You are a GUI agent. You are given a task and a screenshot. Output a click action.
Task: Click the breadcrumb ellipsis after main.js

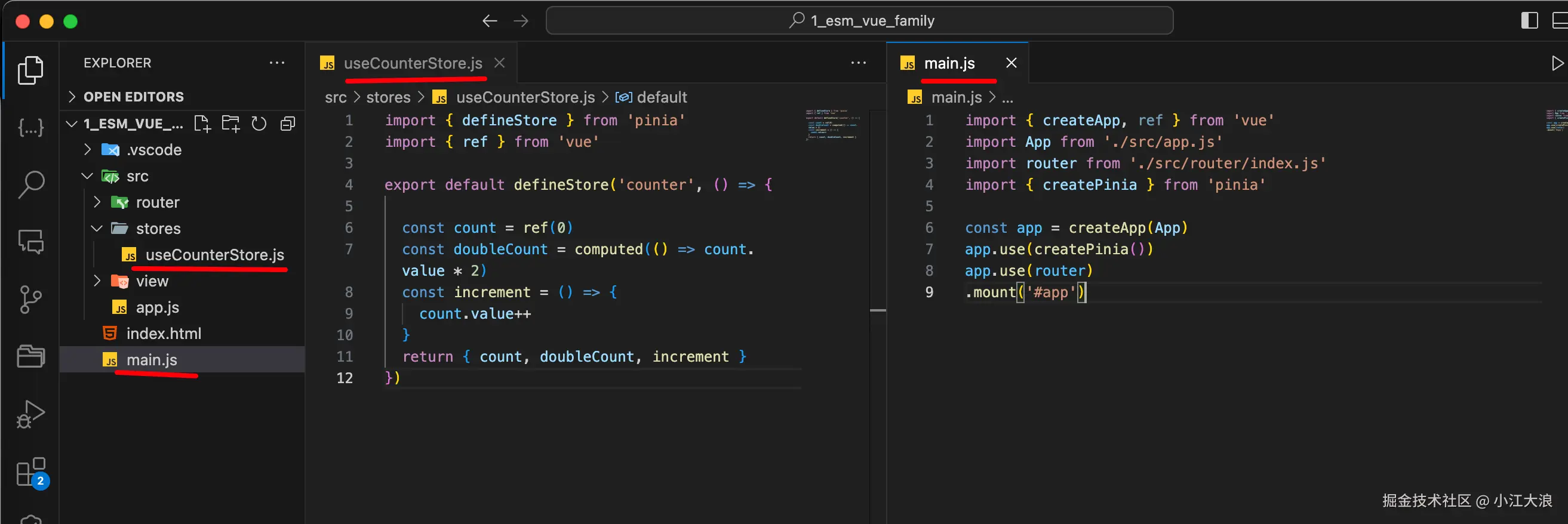pos(1007,98)
